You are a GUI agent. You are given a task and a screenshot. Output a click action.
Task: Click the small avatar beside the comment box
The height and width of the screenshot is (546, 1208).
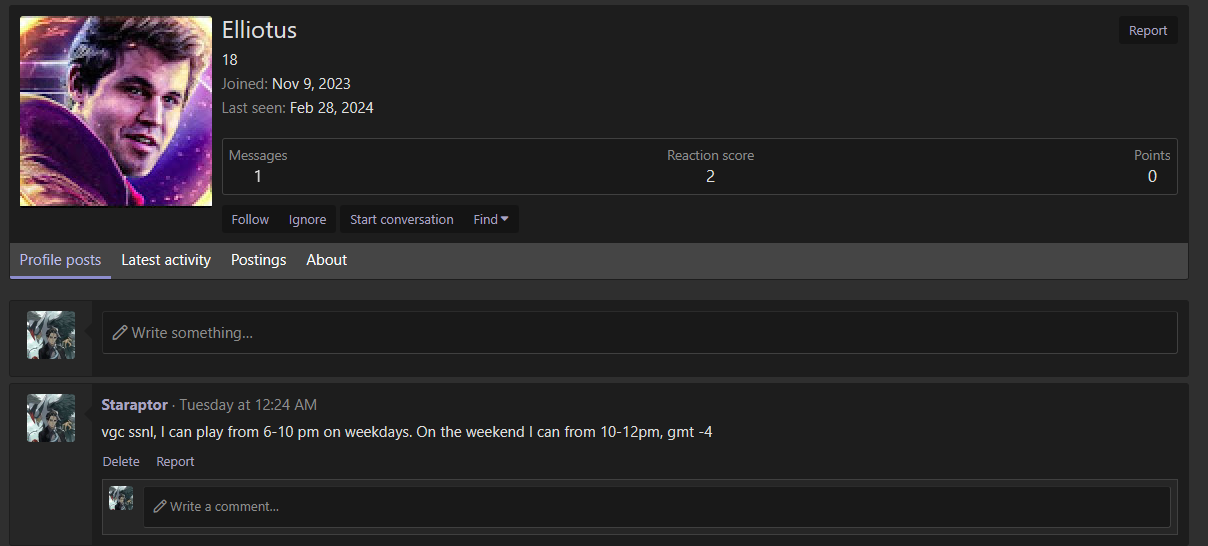[121, 498]
